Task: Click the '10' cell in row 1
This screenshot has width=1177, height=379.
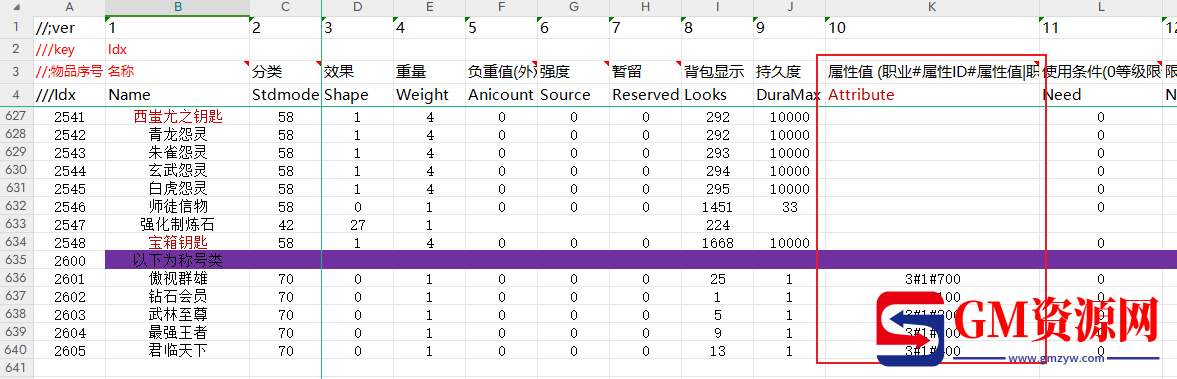Action: pyautogui.click(x=932, y=28)
